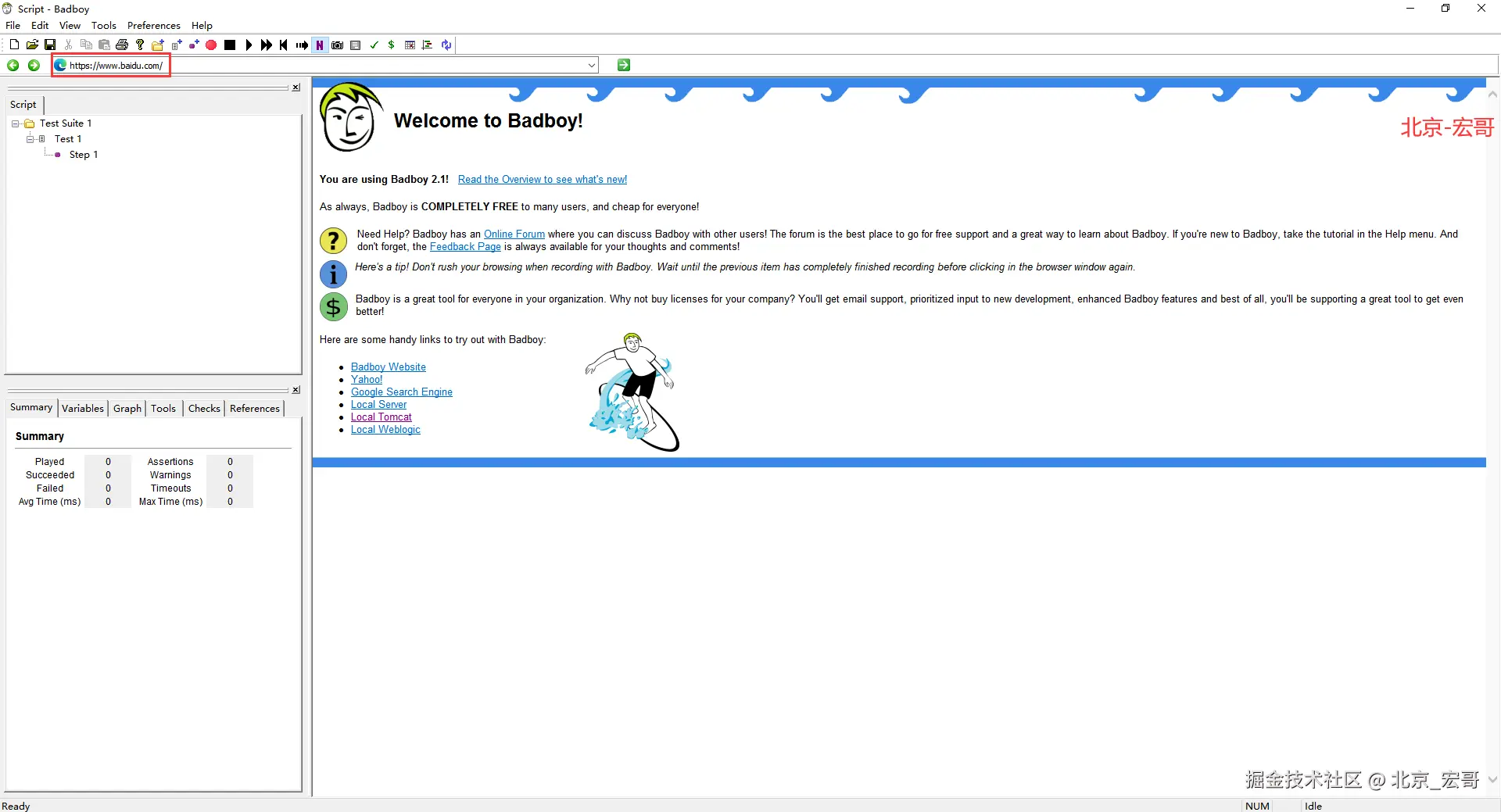Click the gray document icon beside camera
Screen dimensions: 1501x812
356,45
